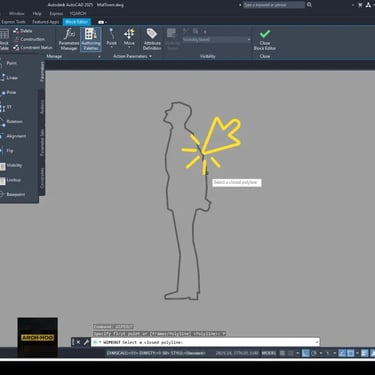
Task: Toggle the grid display in status bar
Action: coord(282,353)
